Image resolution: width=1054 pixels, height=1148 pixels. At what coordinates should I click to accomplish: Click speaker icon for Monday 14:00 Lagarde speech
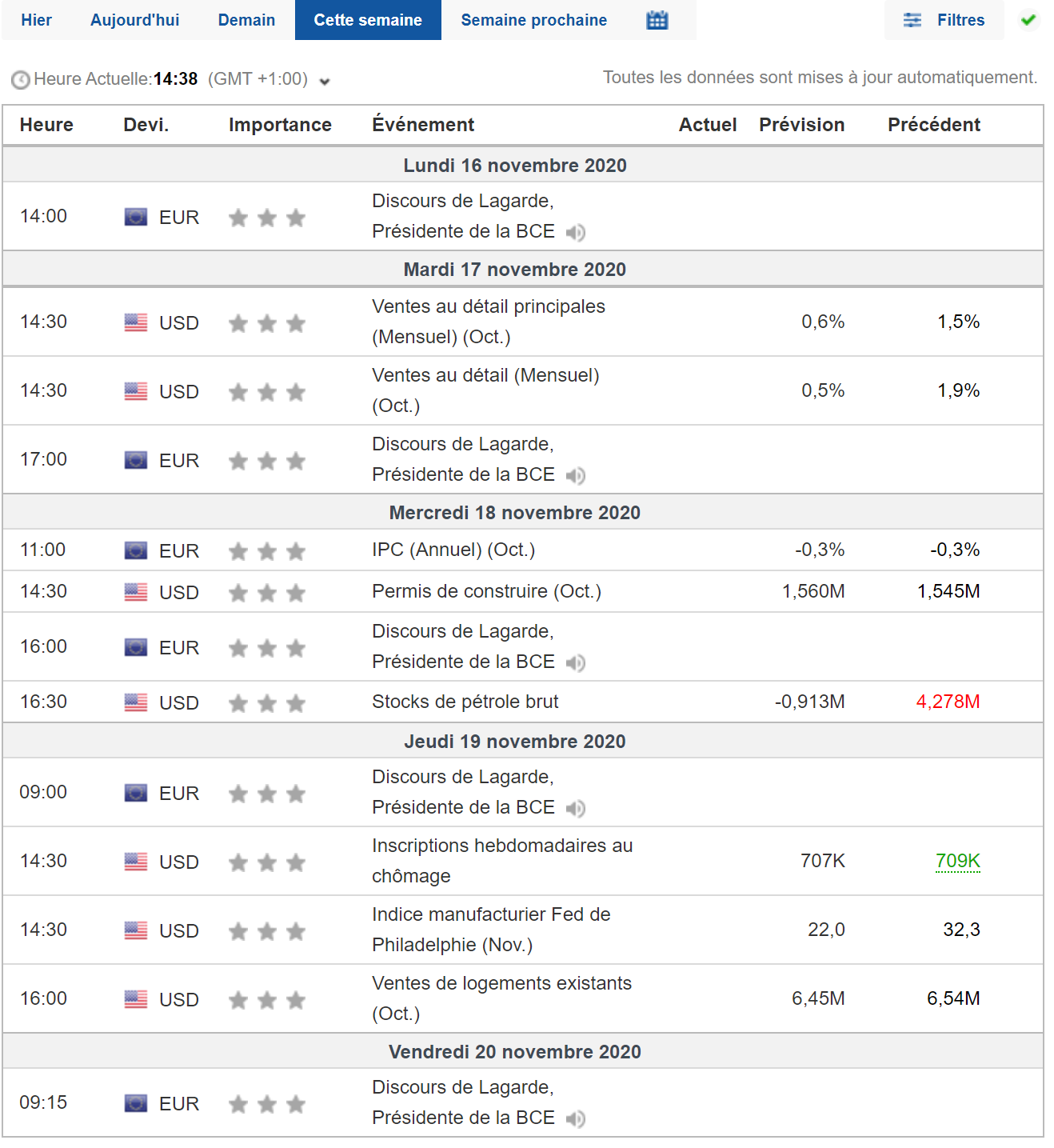coord(576,233)
